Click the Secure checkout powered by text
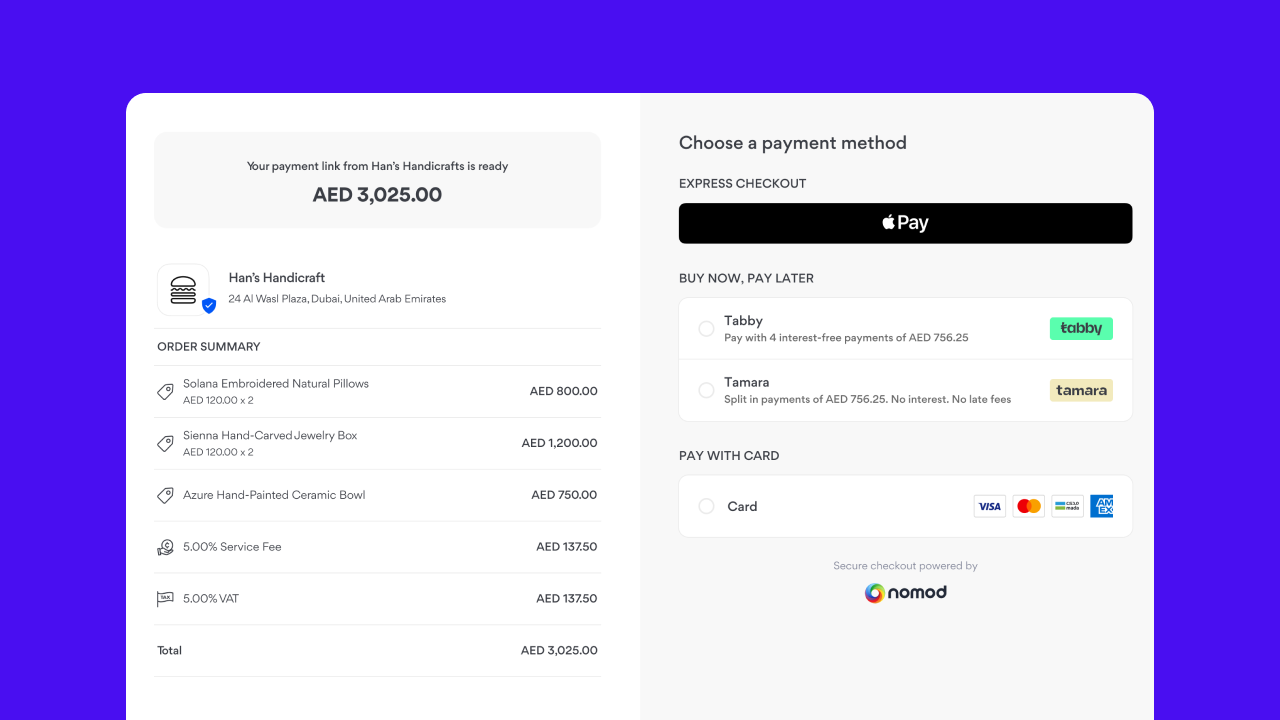The image size is (1280, 720). pyautogui.click(x=905, y=566)
